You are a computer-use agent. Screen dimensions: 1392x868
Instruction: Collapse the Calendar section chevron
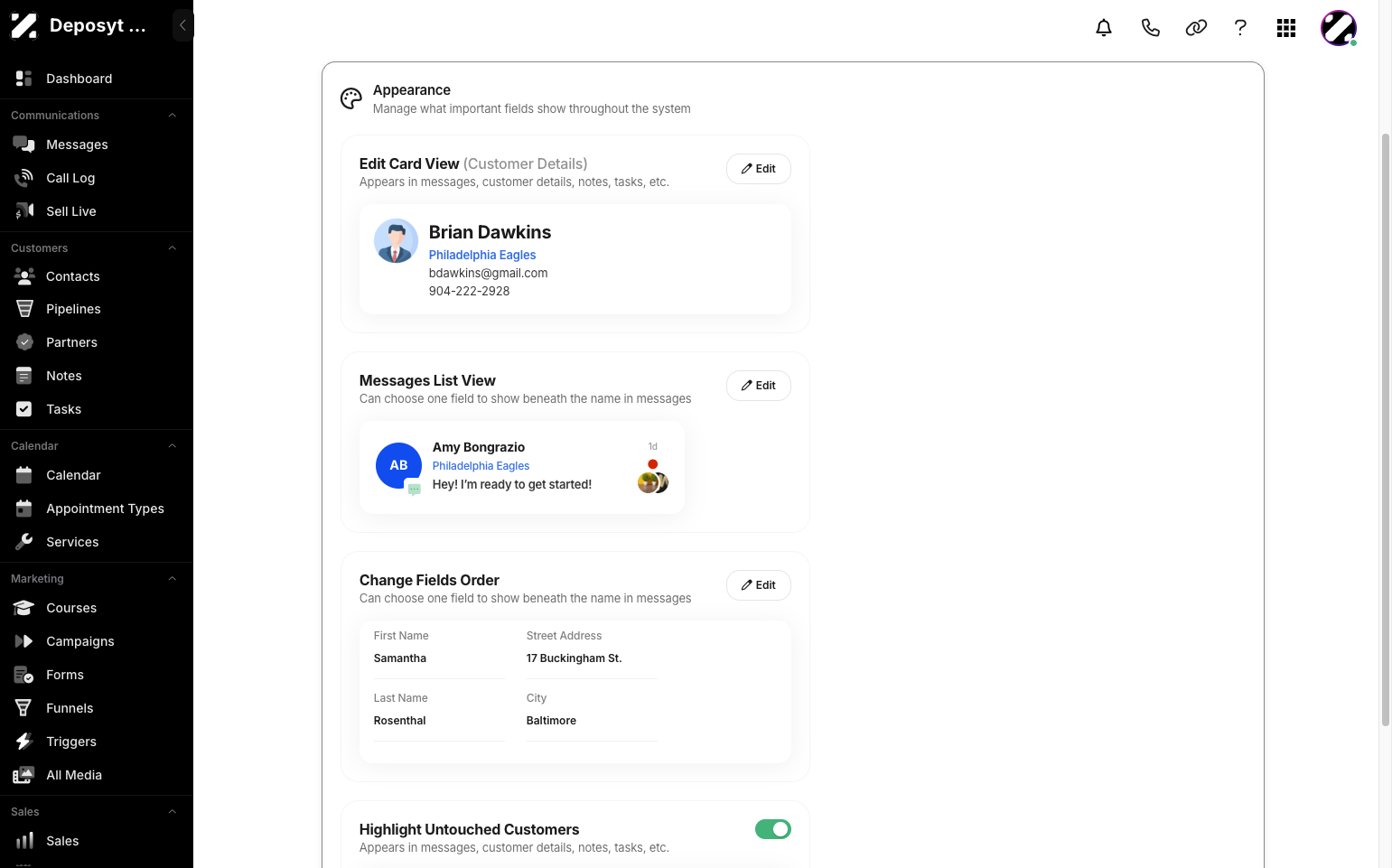pyautogui.click(x=172, y=446)
